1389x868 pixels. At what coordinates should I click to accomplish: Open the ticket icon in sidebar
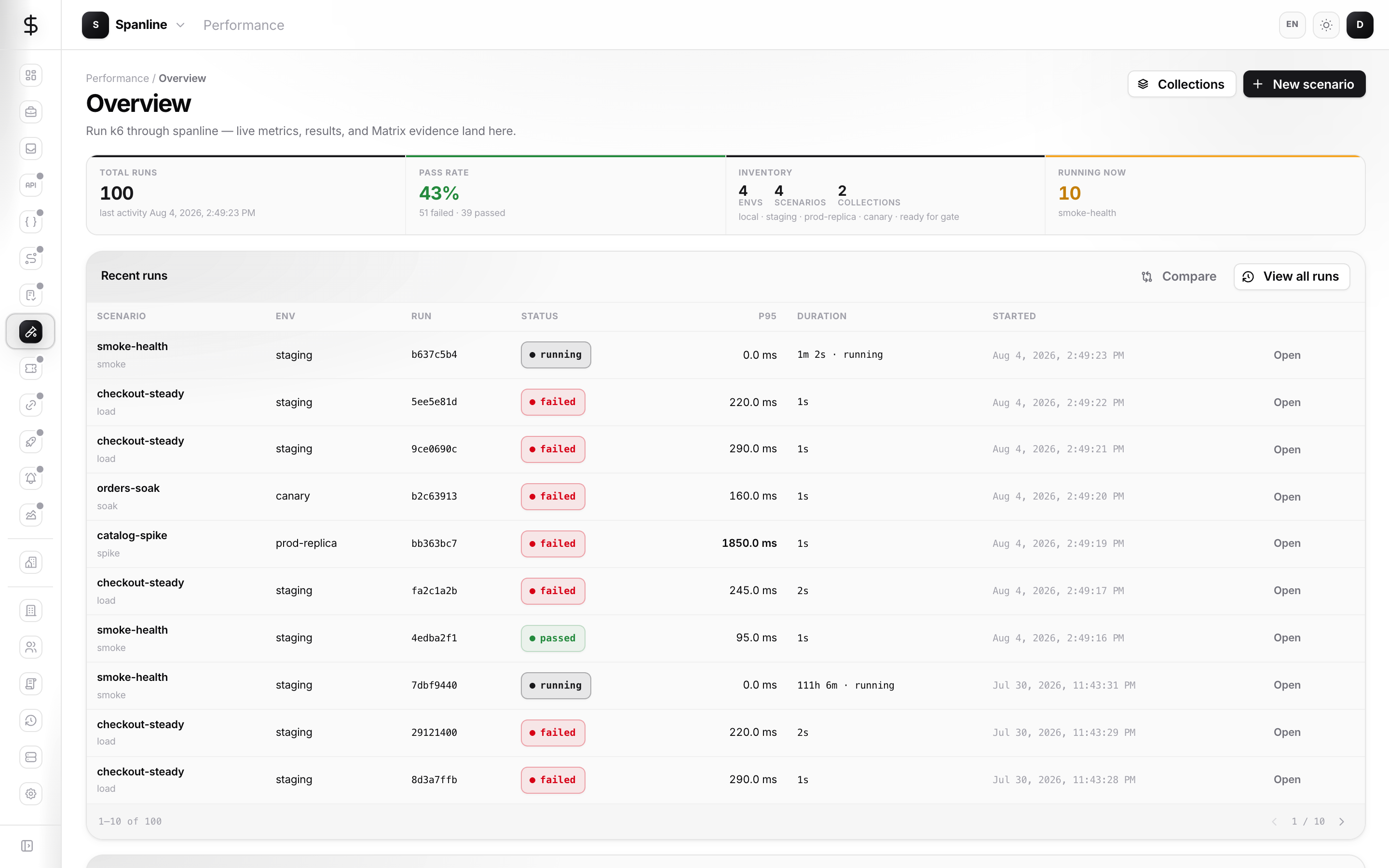coord(31,368)
